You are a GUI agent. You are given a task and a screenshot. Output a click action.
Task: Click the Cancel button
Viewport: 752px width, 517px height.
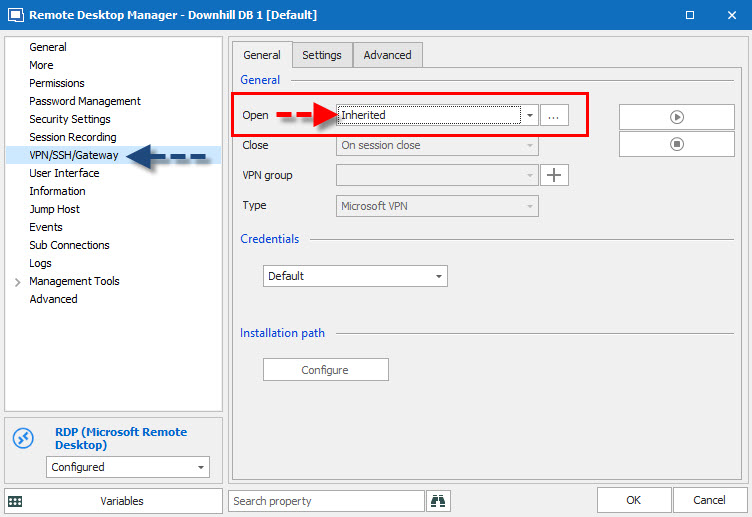(709, 500)
